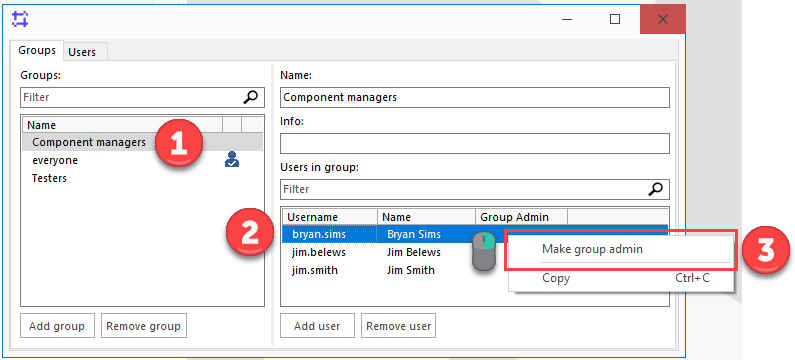Click the empty Info text field

475,143
